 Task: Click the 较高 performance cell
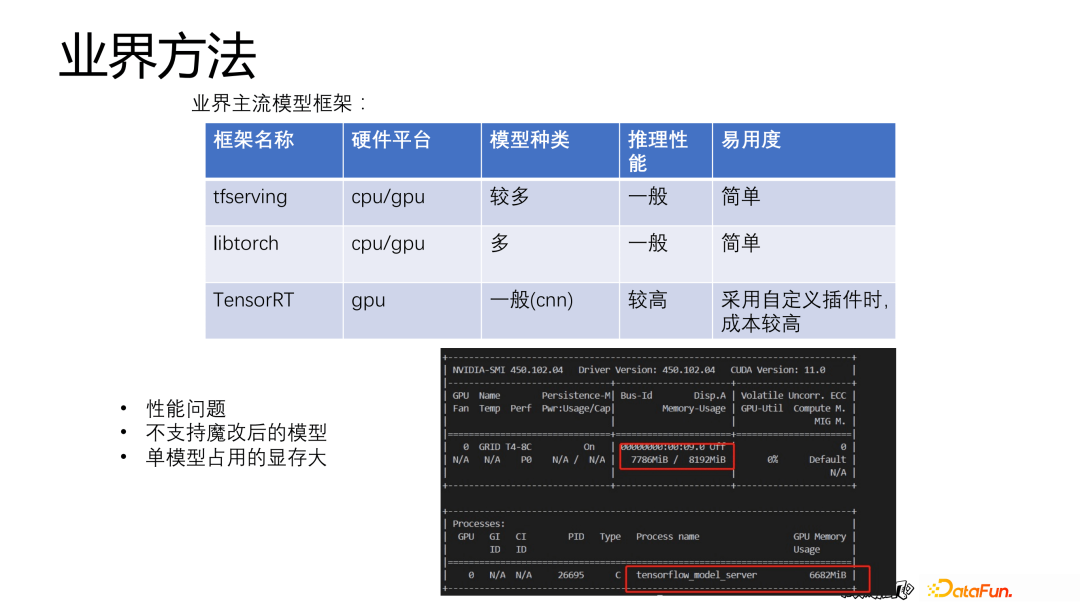point(666,311)
